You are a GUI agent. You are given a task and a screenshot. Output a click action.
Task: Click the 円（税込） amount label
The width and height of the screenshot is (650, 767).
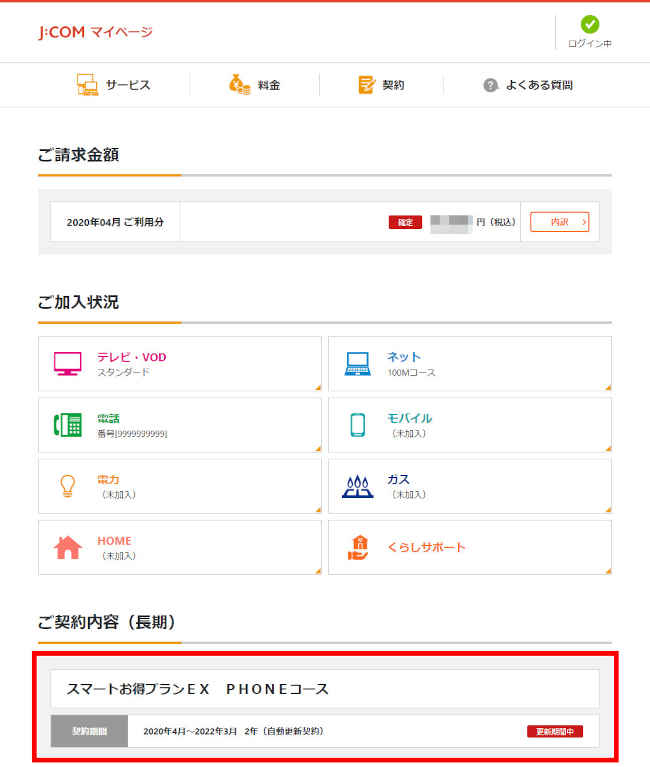pos(496,222)
